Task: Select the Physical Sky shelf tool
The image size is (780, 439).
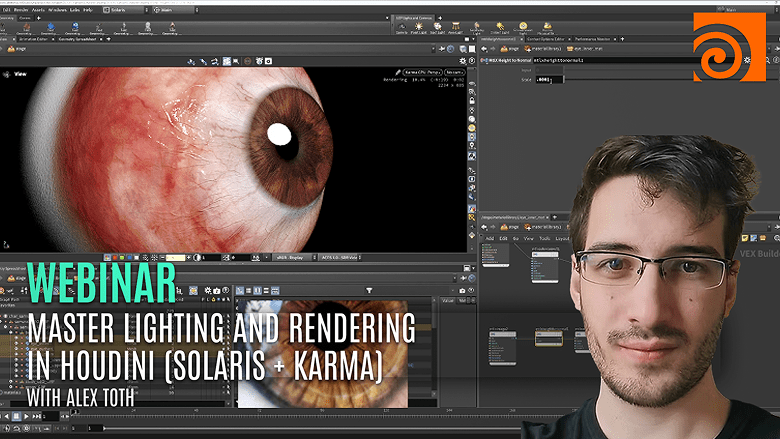Action: click(547, 28)
